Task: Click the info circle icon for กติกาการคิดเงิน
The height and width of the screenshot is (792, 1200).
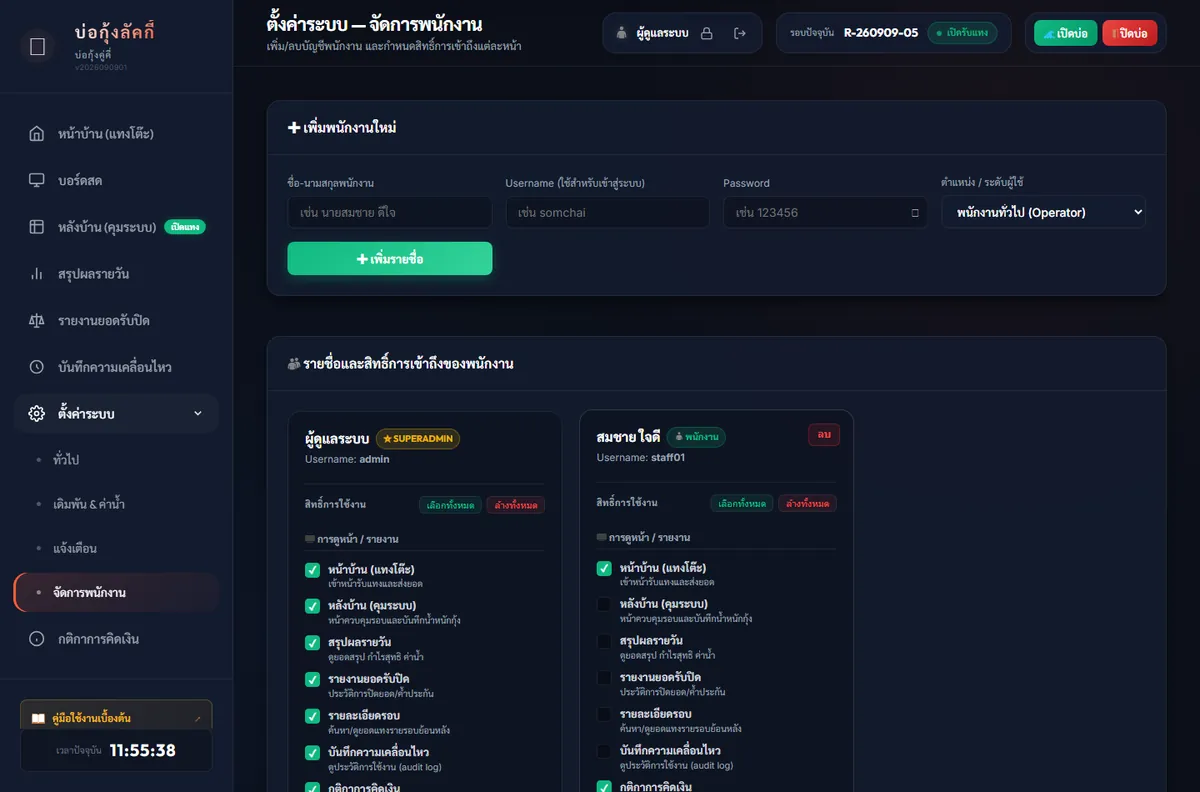Action: (37, 639)
